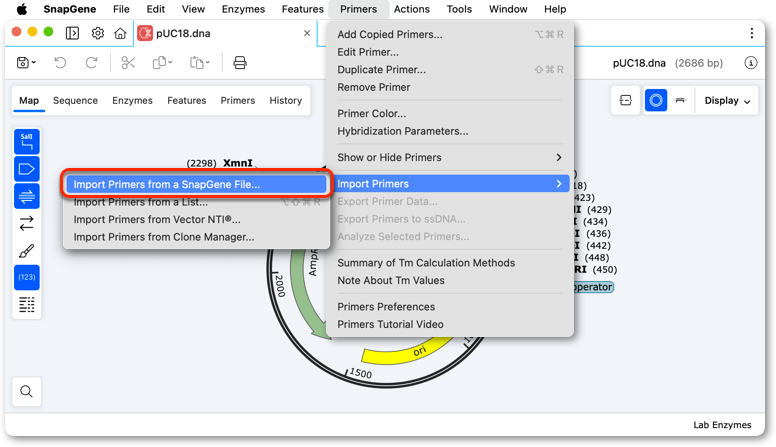Select Import Primers from a List...
This screenshot has height=447, width=776.
click(196, 202)
